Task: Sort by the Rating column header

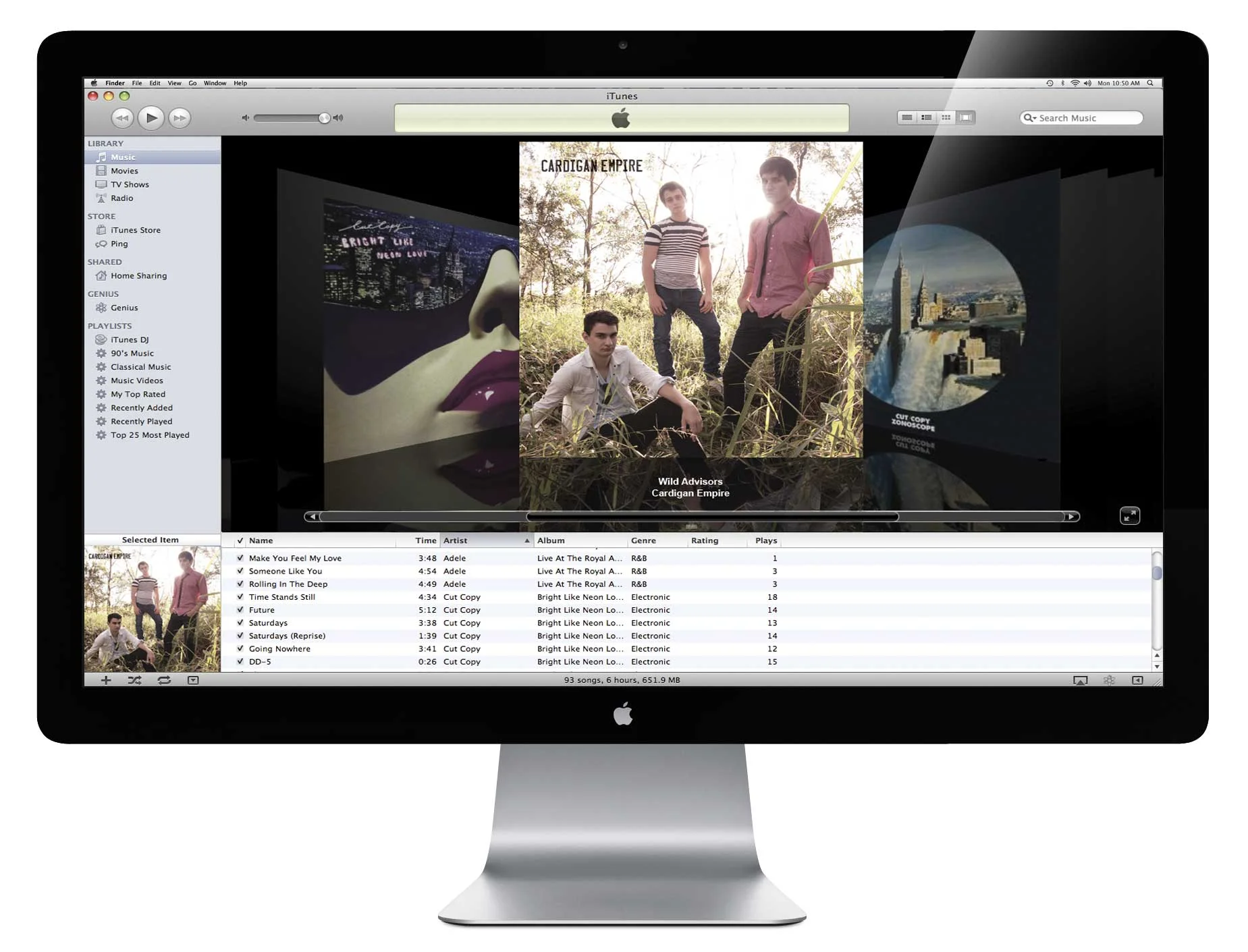Action: pyautogui.click(x=717, y=540)
